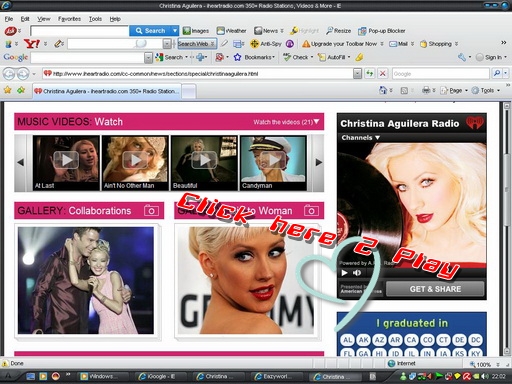Open the Weather toolbar button
This screenshot has height=384, width=512.
tap(231, 31)
